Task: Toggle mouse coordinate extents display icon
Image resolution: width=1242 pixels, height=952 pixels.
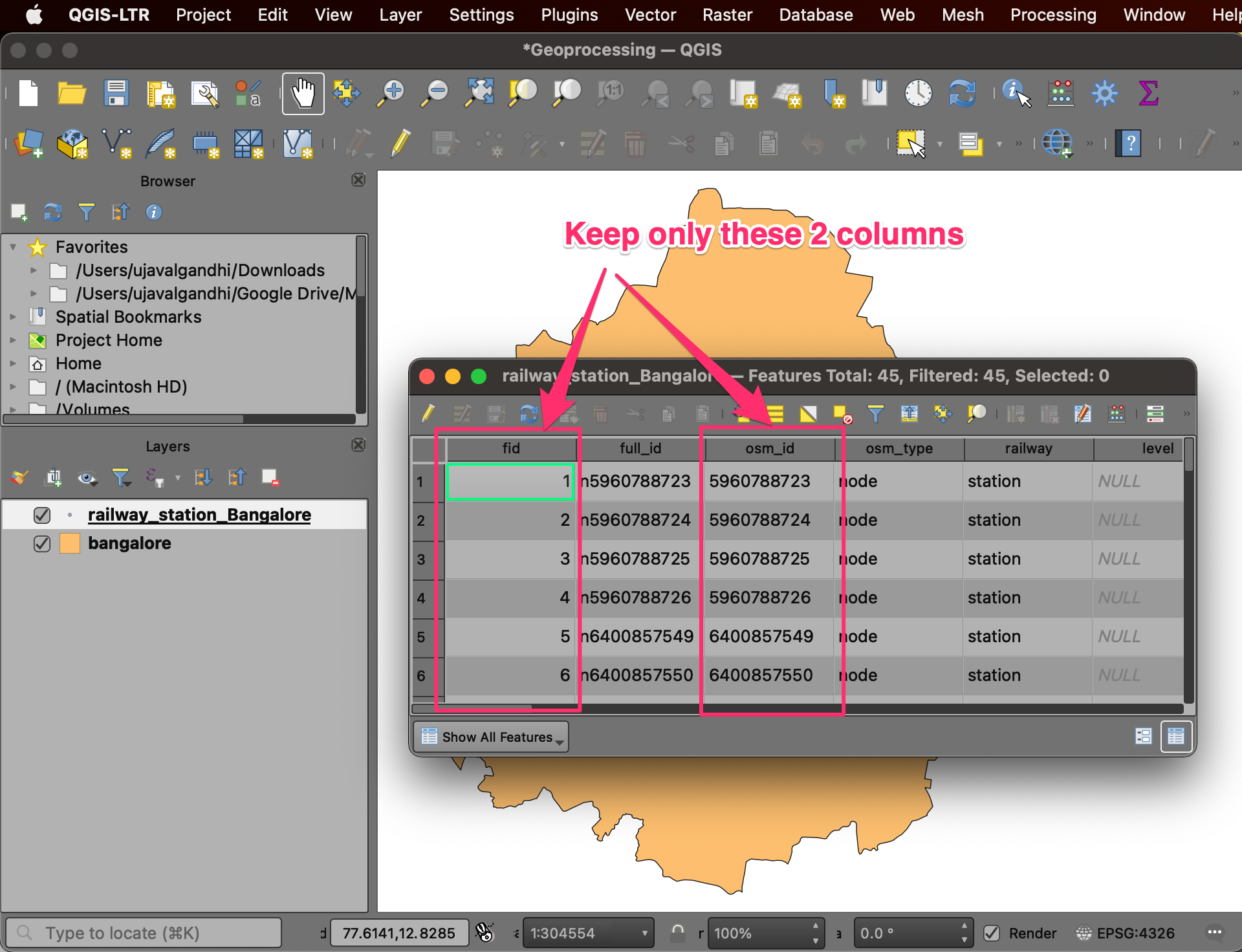Action: click(x=485, y=933)
